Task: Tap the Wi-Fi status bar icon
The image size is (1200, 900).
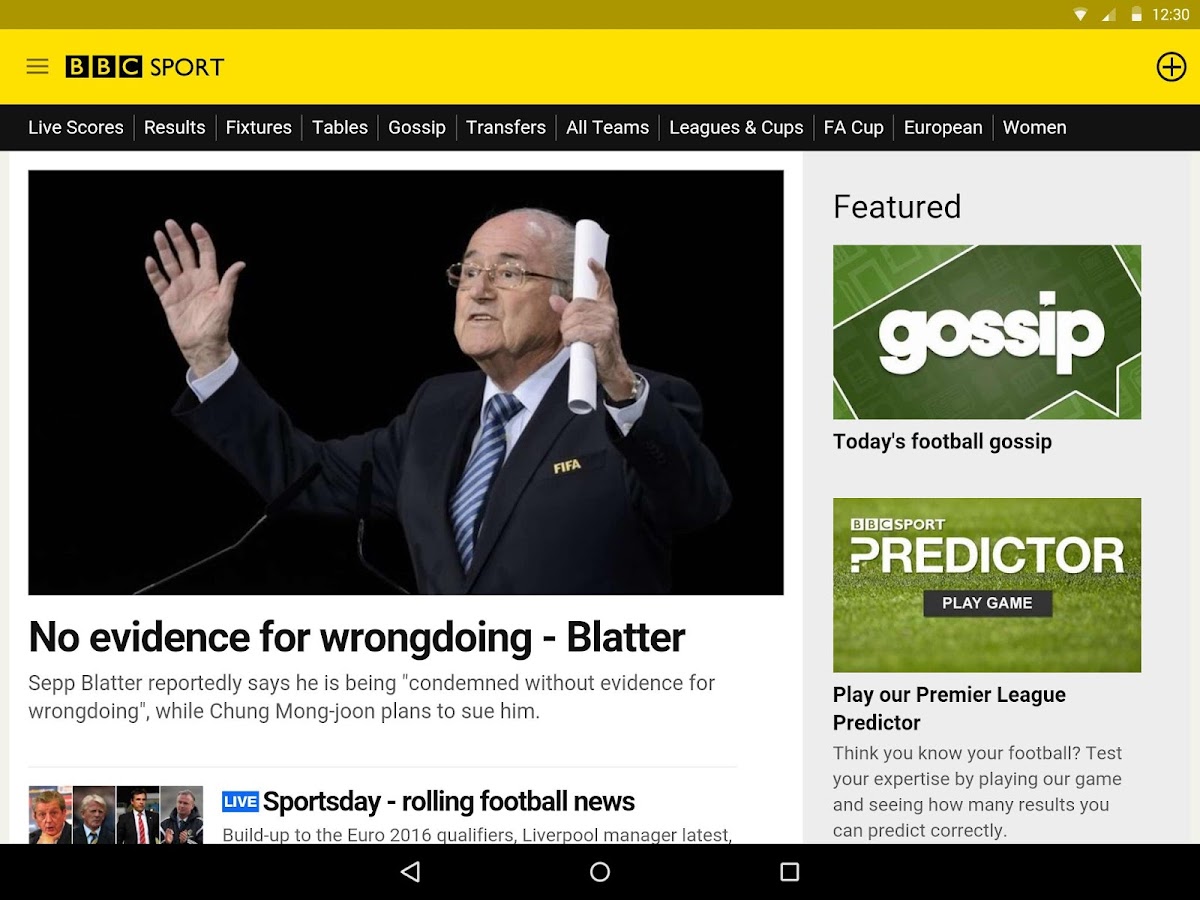Action: point(1080,14)
